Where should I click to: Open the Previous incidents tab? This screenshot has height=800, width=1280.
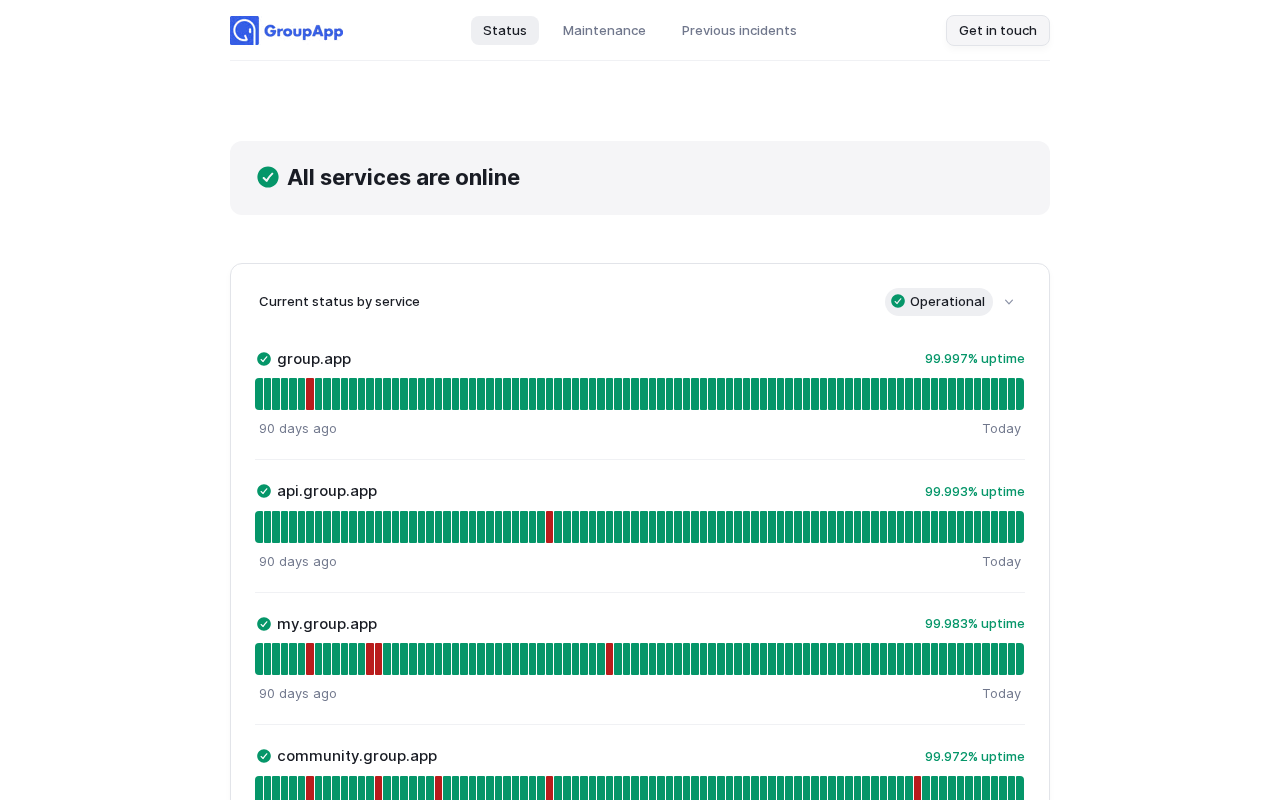(x=739, y=30)
